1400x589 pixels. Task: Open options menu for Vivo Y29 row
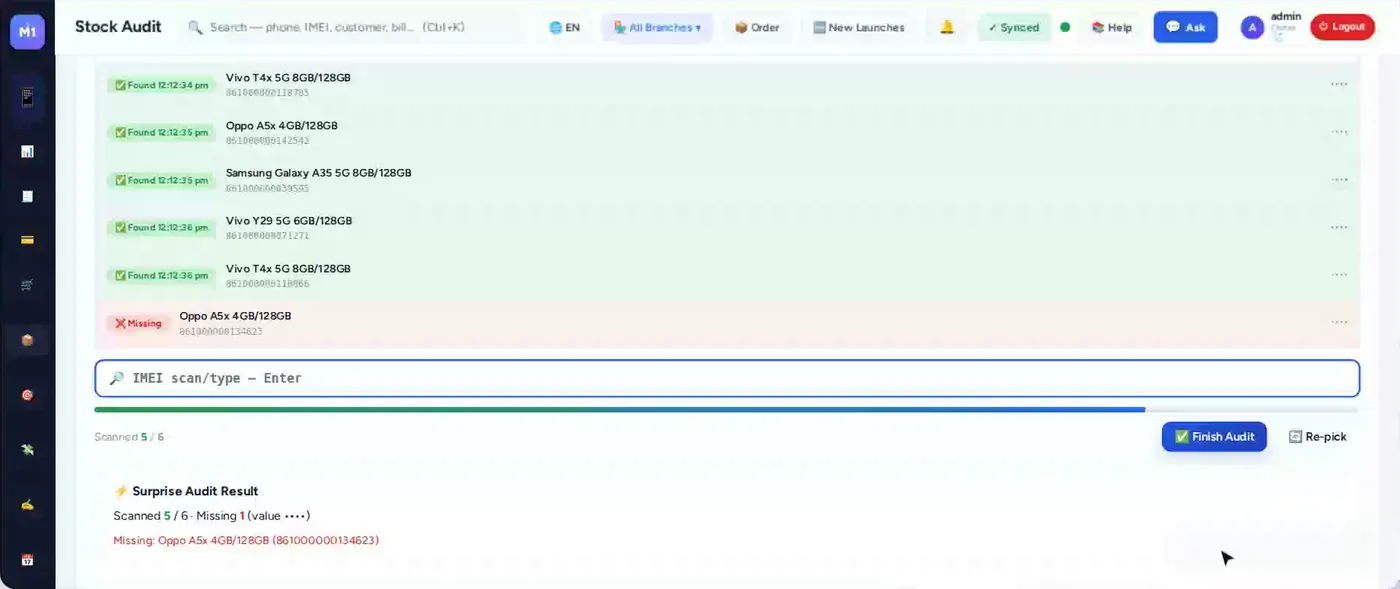(x=1339, y=227)
